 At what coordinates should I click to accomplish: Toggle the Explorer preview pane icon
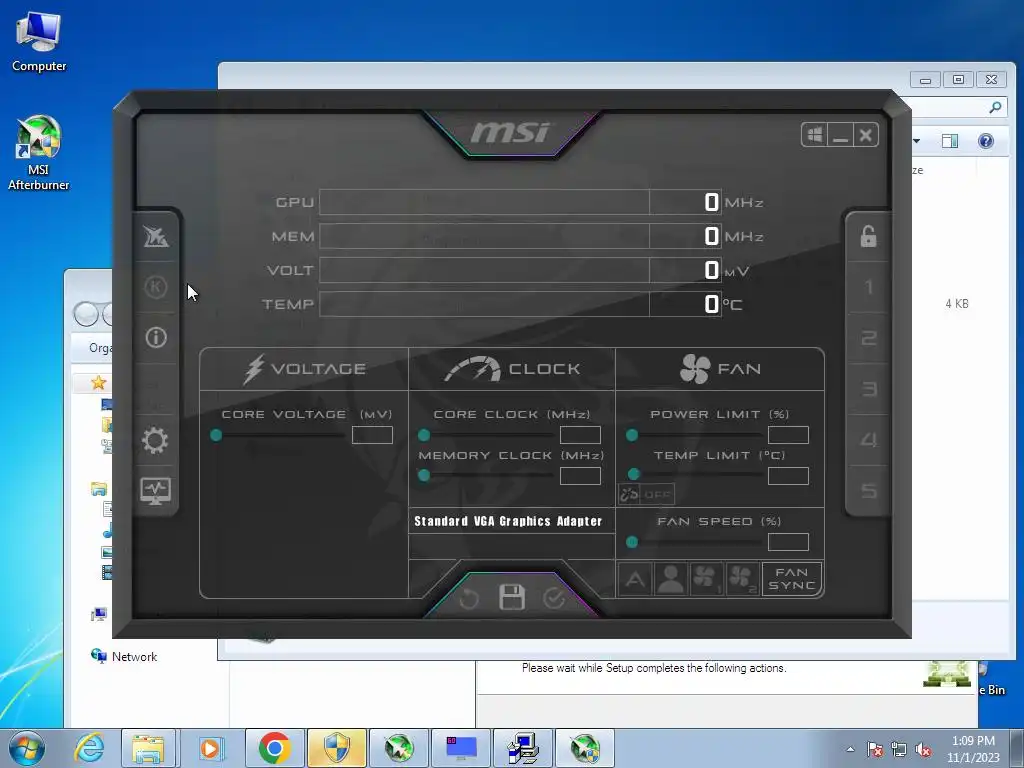[x=950, y=141]
